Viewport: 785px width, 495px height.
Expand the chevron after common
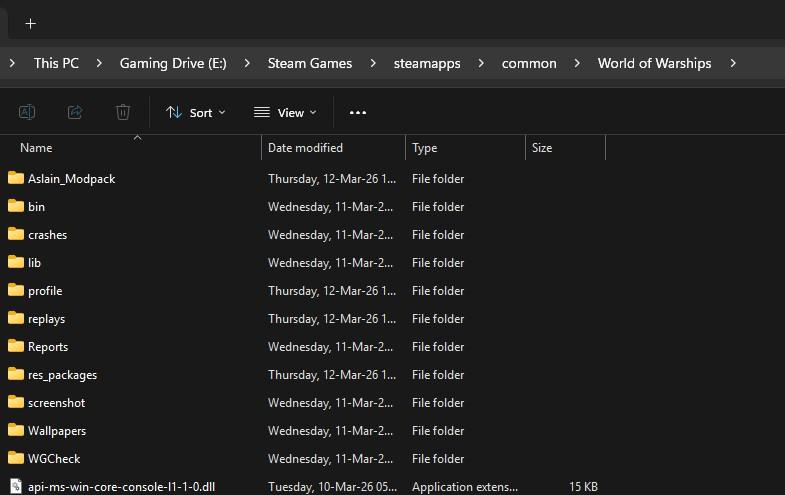[x=577, y=63]
